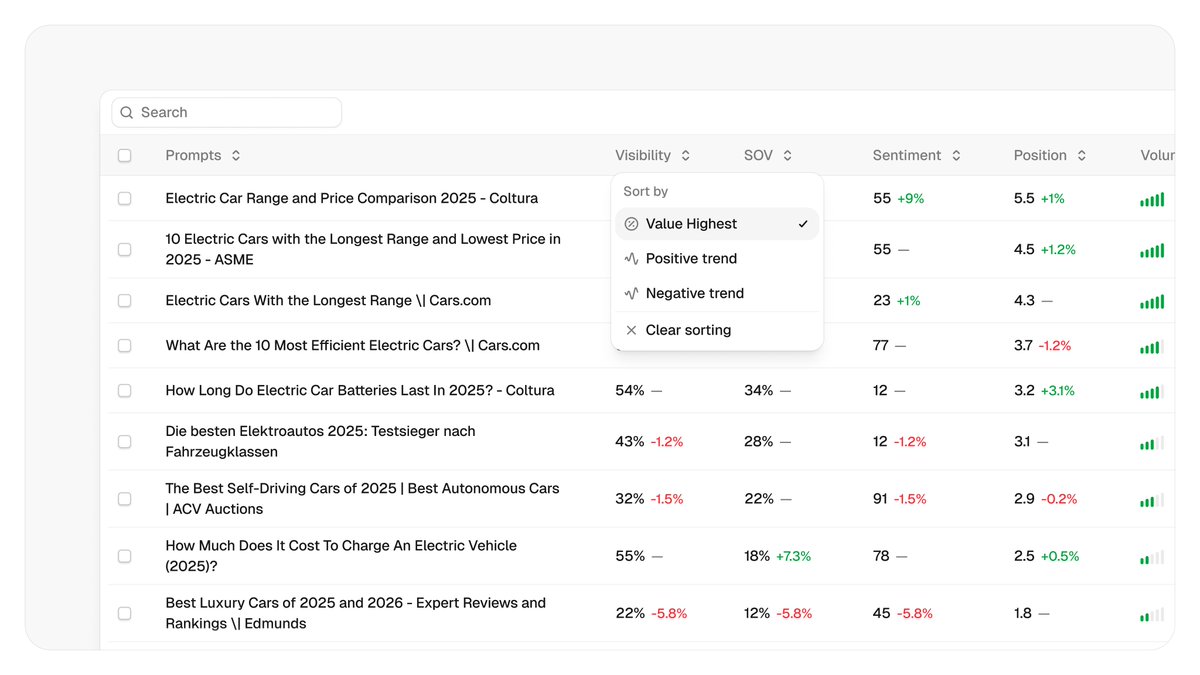Check the Best Self-Driving Cars row
The image size is (1200, 675).
125,499
